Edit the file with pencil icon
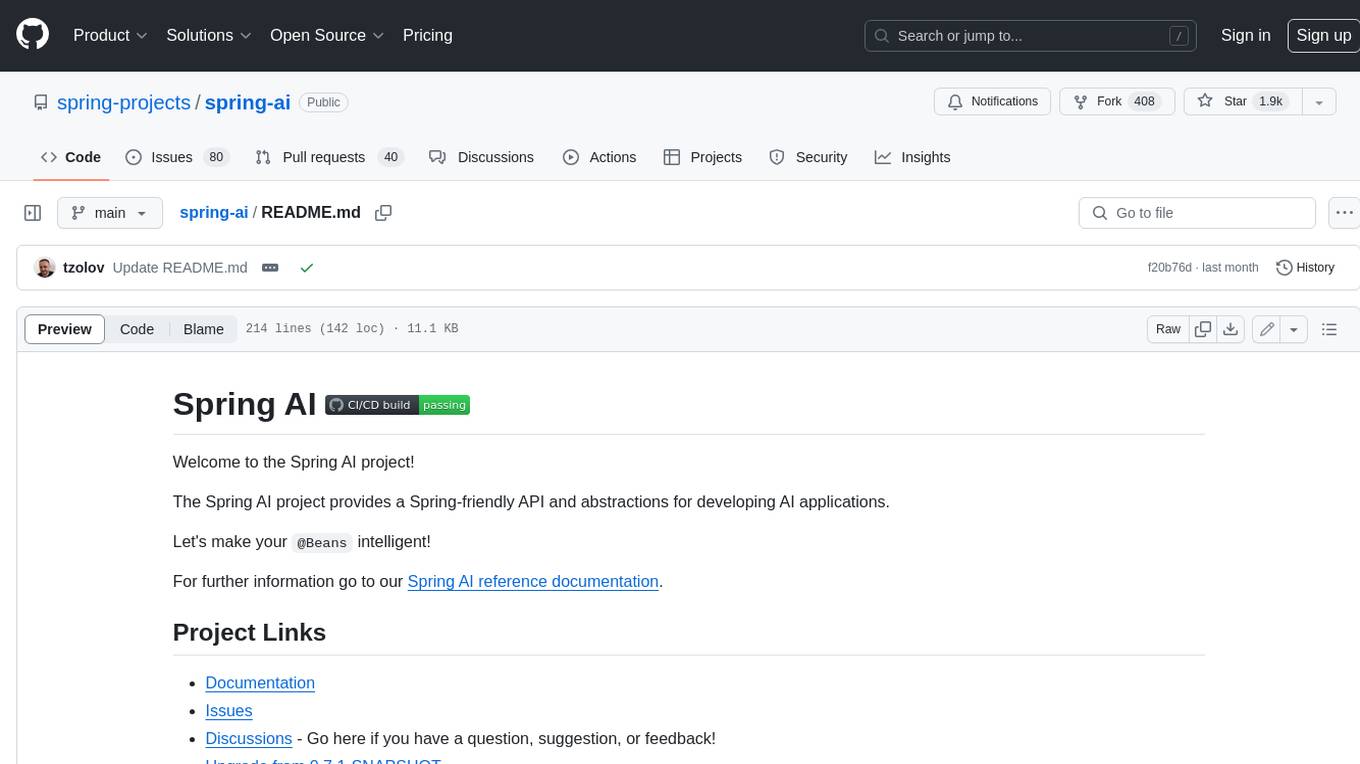Screen dimensions: 1360x764 [1267, 329]
